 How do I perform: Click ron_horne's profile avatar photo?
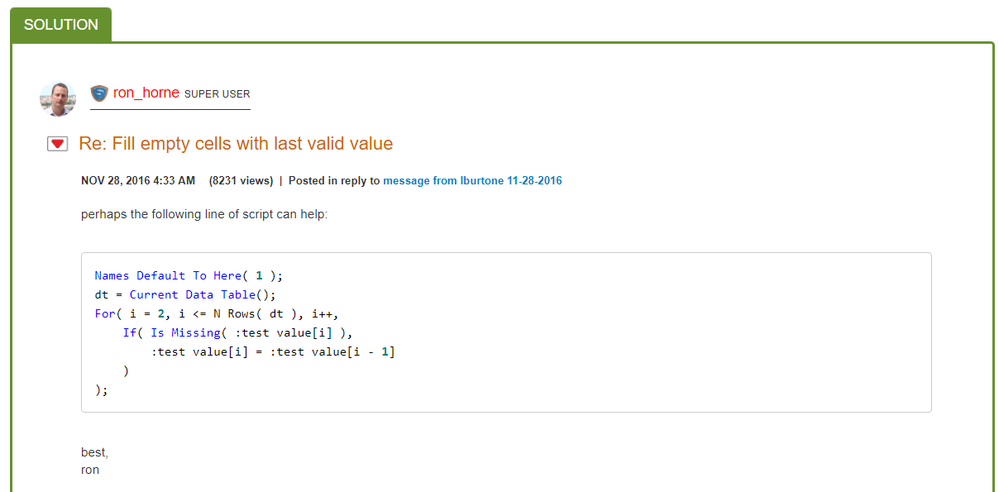tap(57, 98)
